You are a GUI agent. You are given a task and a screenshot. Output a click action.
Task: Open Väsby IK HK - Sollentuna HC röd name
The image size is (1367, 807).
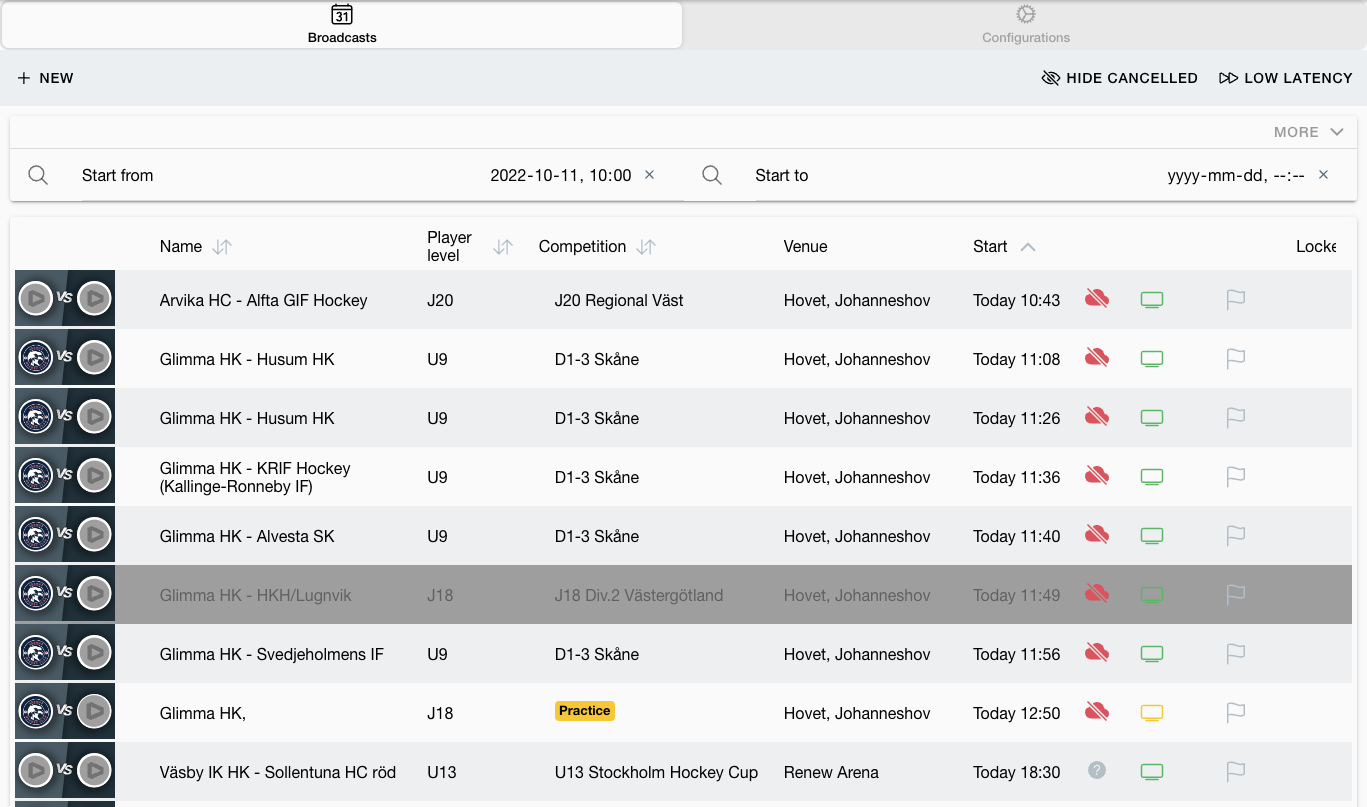click(x=278, y=772)
